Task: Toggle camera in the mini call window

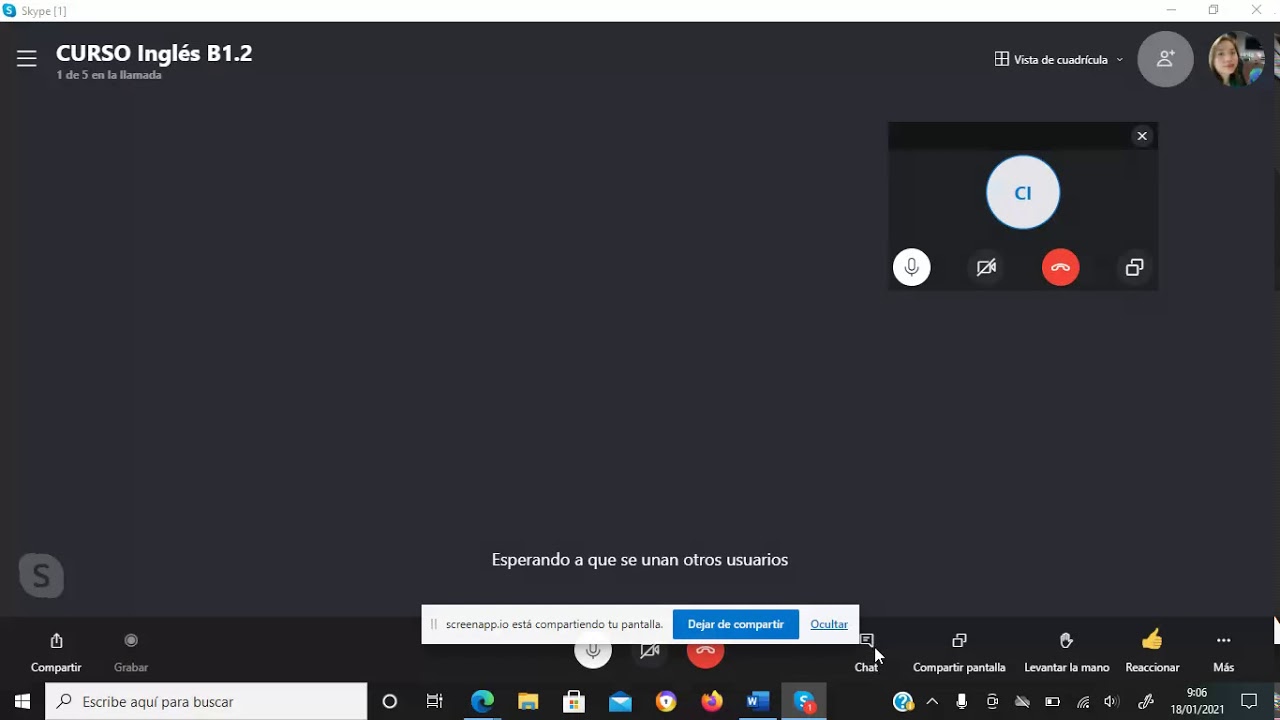Action: 986,267
